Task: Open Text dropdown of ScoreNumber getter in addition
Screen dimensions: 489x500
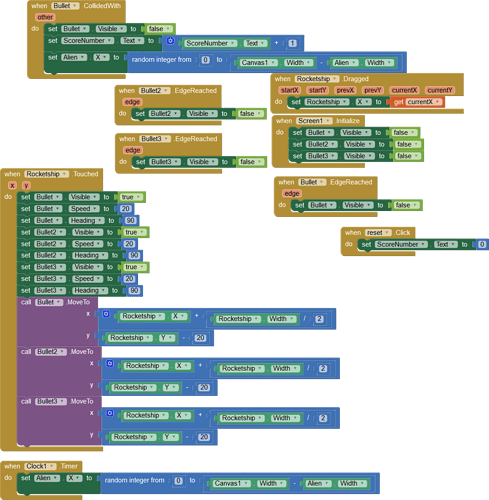Action: [x=256, y=43]
